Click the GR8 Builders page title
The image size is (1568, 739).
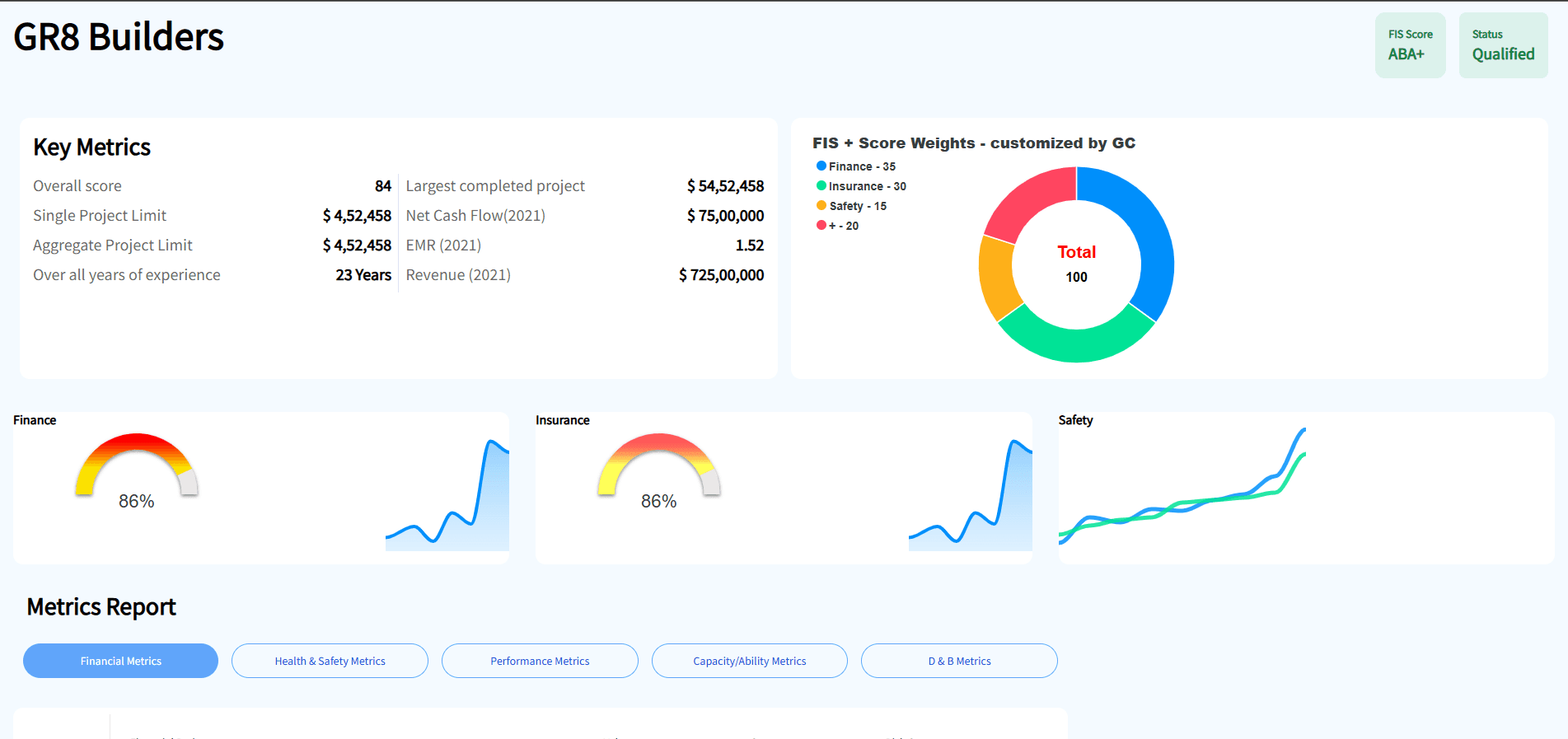(x=119, y=37)
